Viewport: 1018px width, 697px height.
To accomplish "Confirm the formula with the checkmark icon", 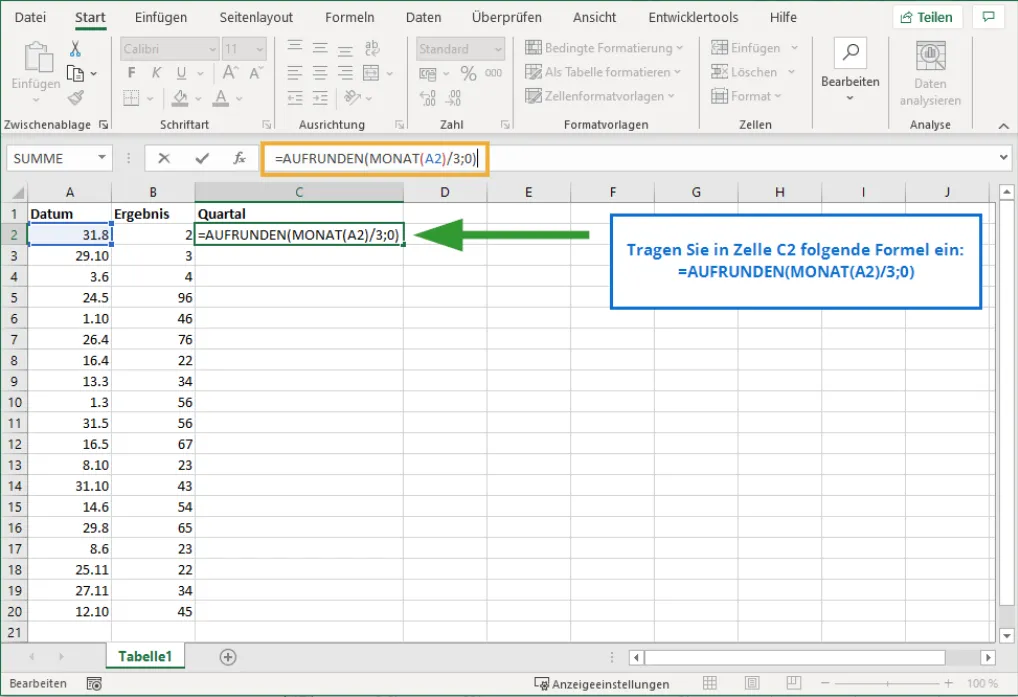I will click(202, 158).
